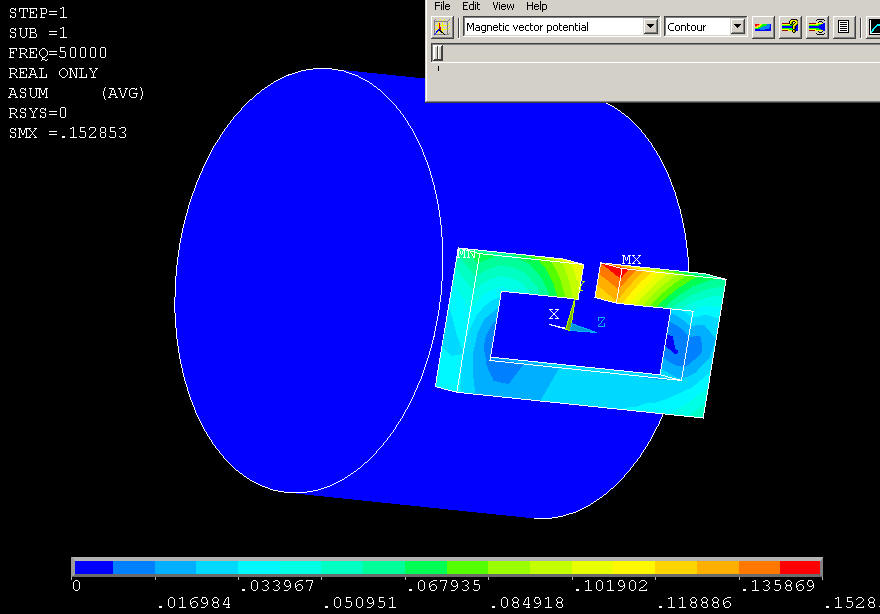Image resolution: width=880 pixels, height=614 pixels.
Task: Click the result slider handle
Action: click(437, 52)
